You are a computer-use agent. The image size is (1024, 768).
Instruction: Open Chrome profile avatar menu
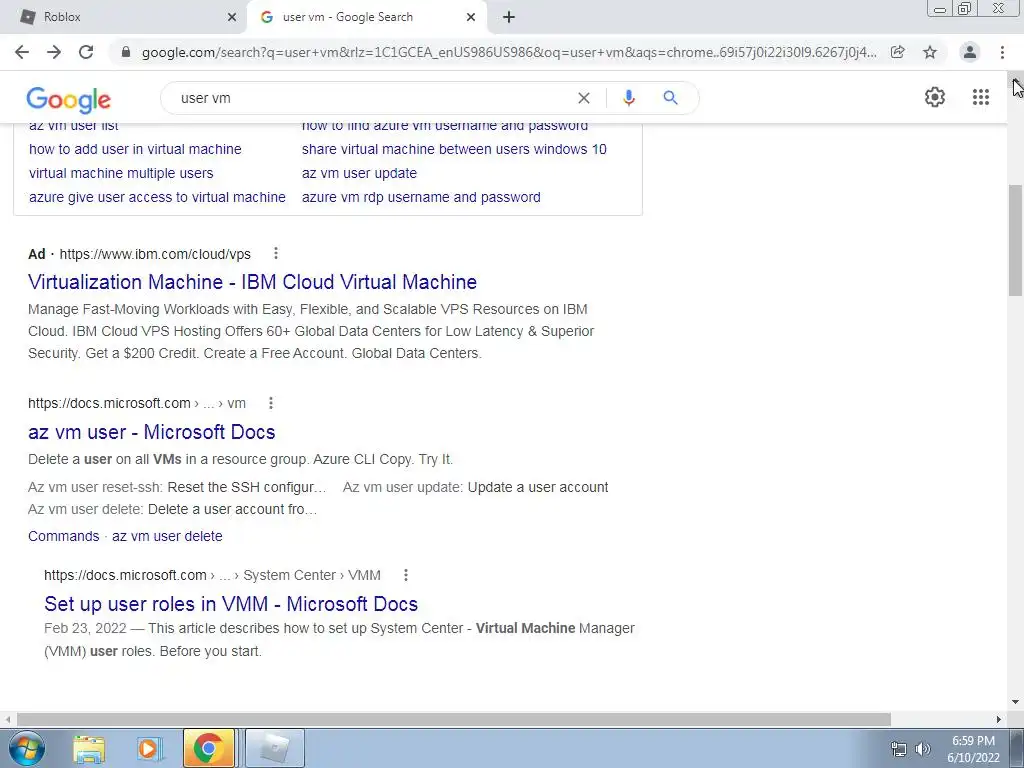click(970, 52)
